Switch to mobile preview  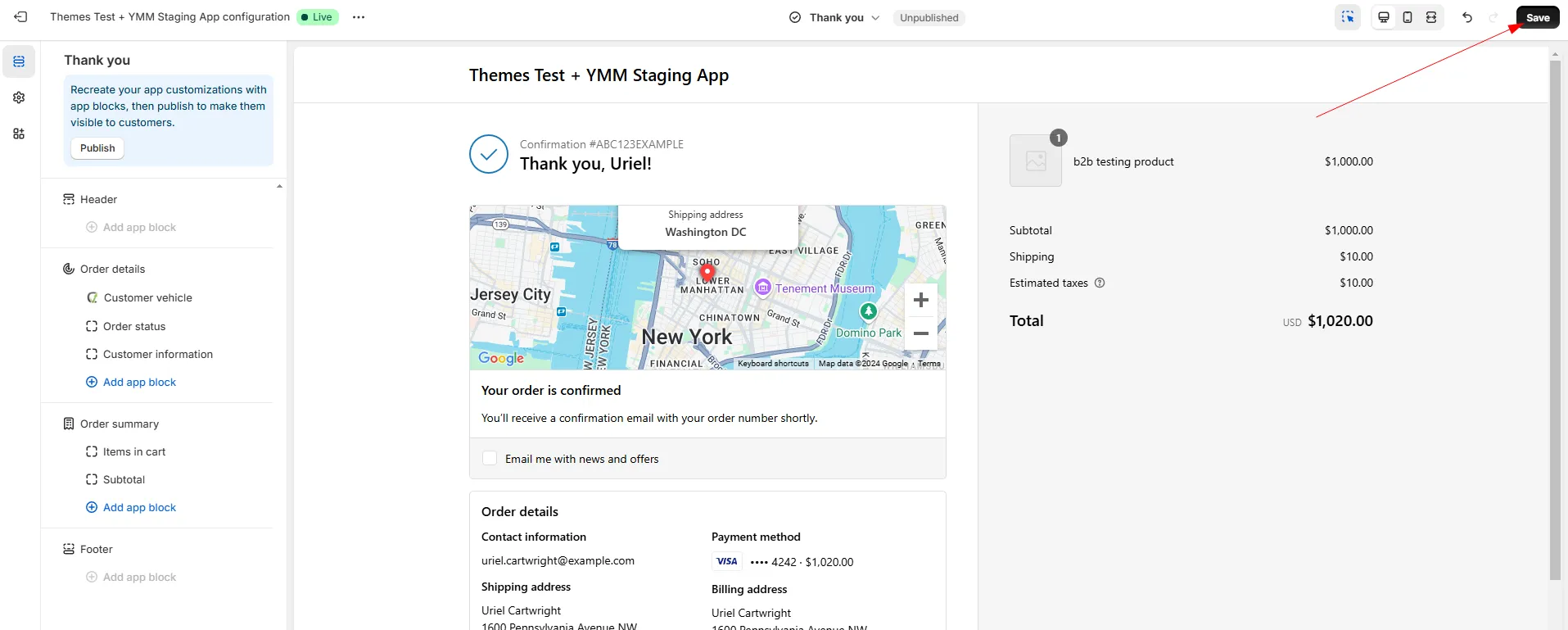[1408, 17]
